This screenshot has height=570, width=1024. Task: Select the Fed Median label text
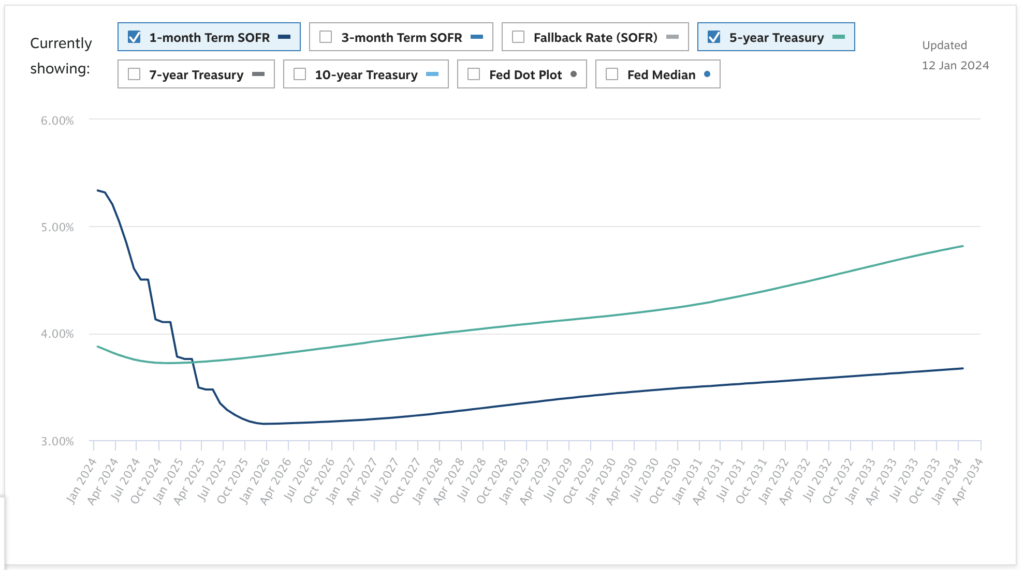662,74
